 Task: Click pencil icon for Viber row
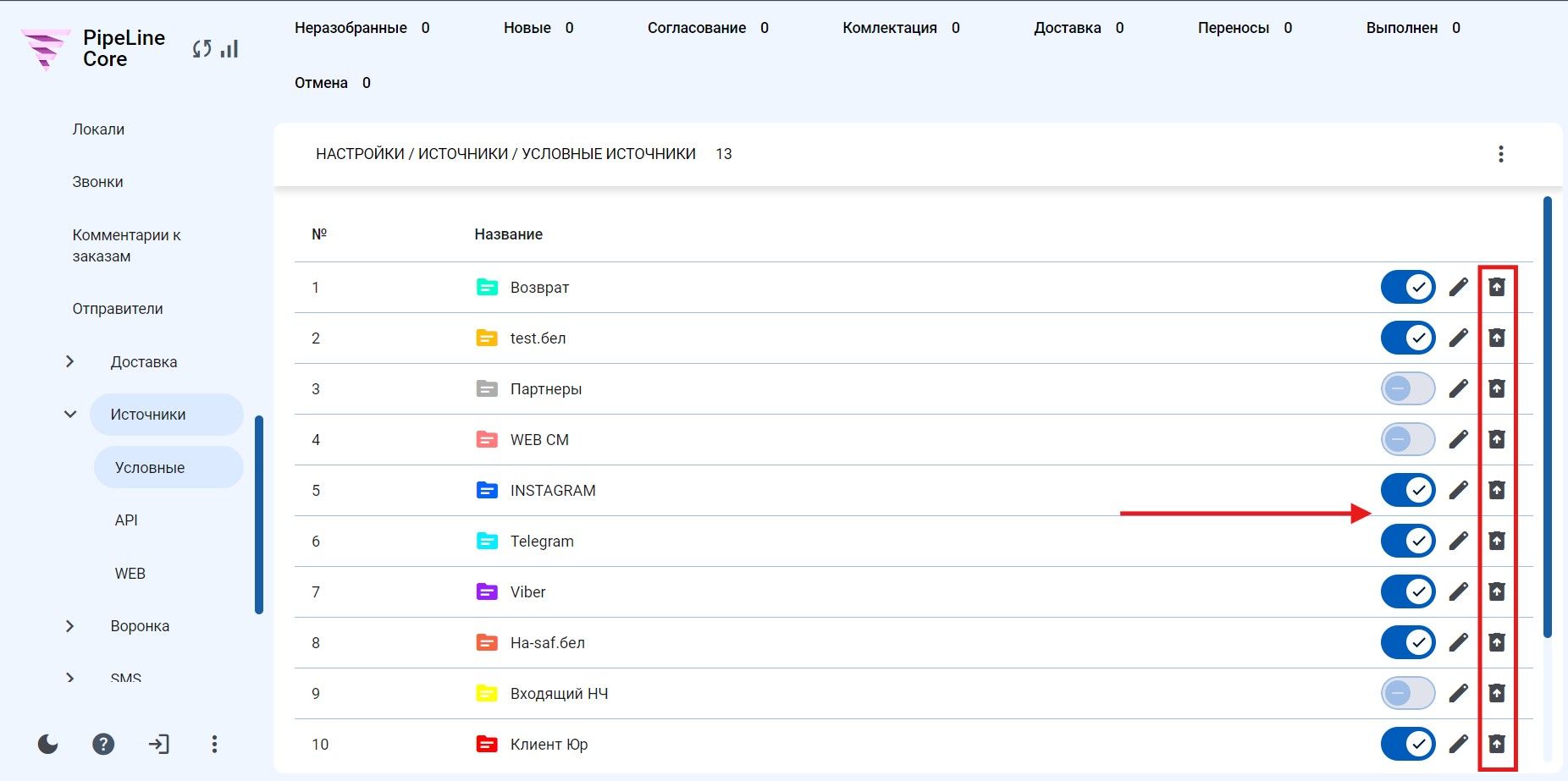coord(1458,591)
